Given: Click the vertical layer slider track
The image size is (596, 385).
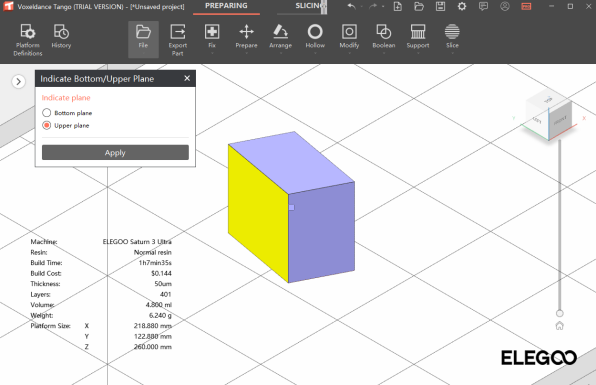Looking at the screenshot, I should [x=560, y=224].
